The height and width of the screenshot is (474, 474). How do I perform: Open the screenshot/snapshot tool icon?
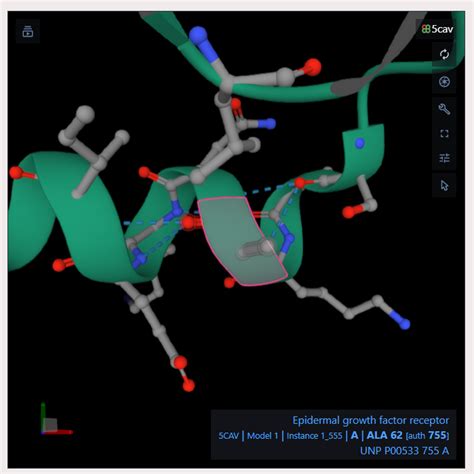[444, 82]
